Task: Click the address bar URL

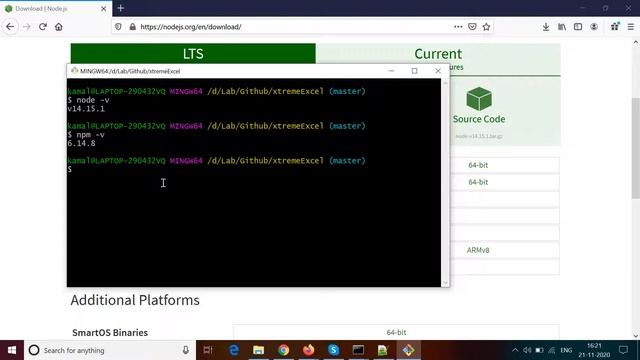Action: tap(191, 27)
